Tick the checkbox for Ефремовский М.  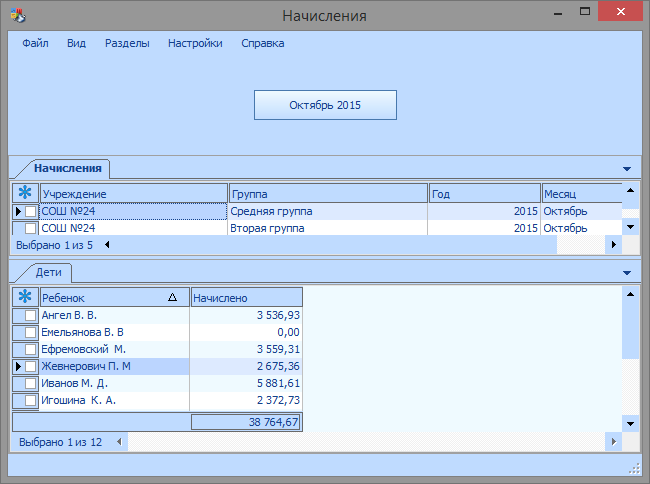30,349
